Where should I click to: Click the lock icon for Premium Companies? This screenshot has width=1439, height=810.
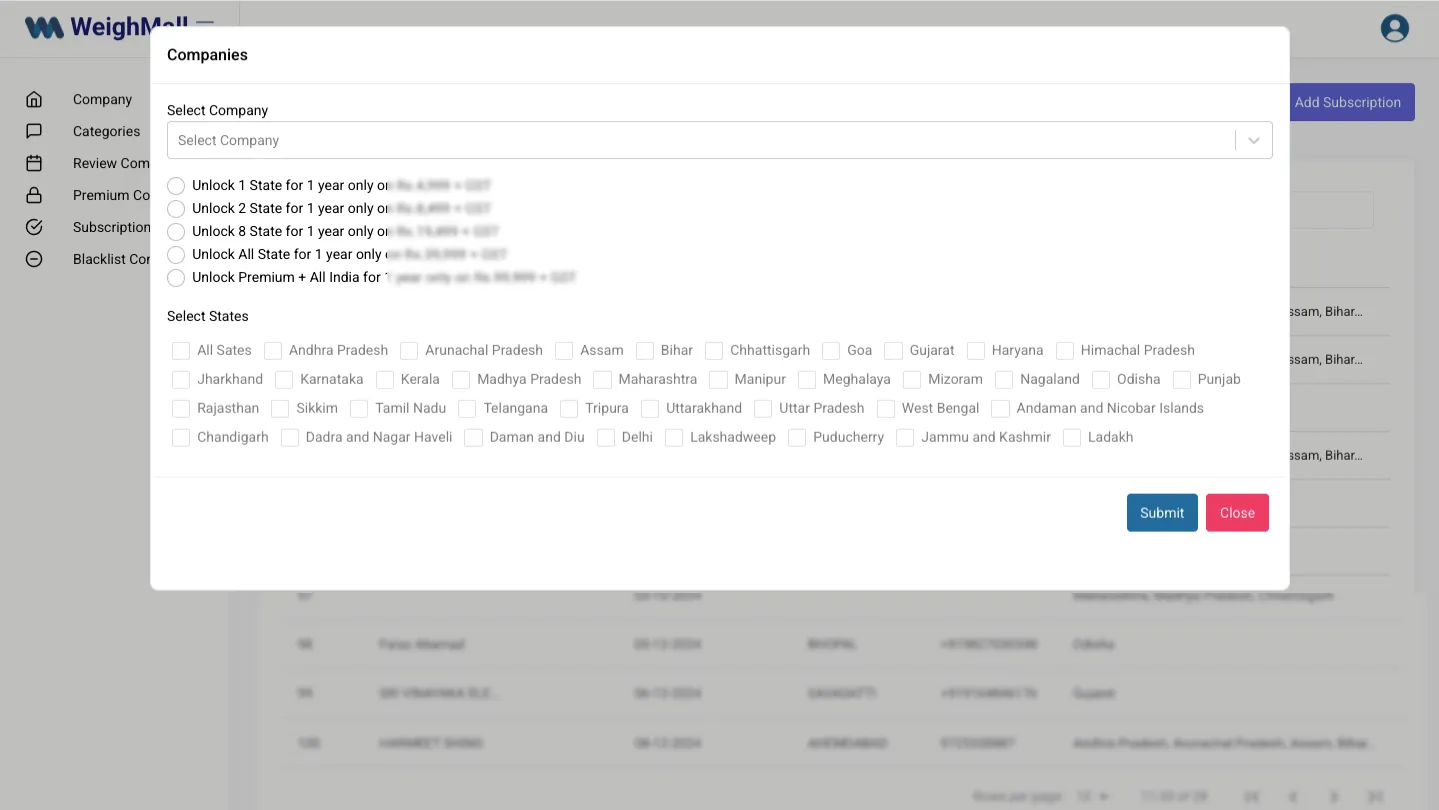click(34, 195)
